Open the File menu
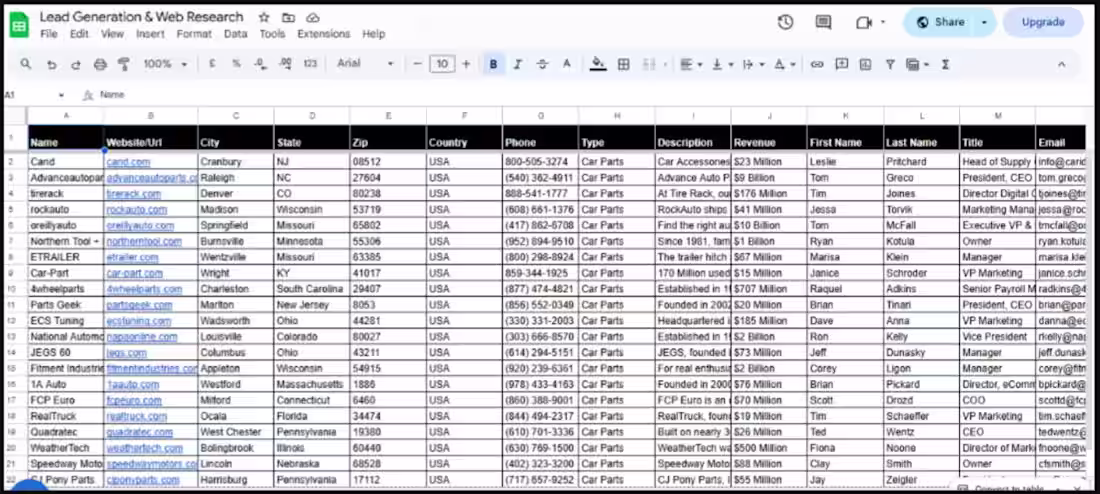The width and height of the screenshot is (1100, 494). (49, 34)
